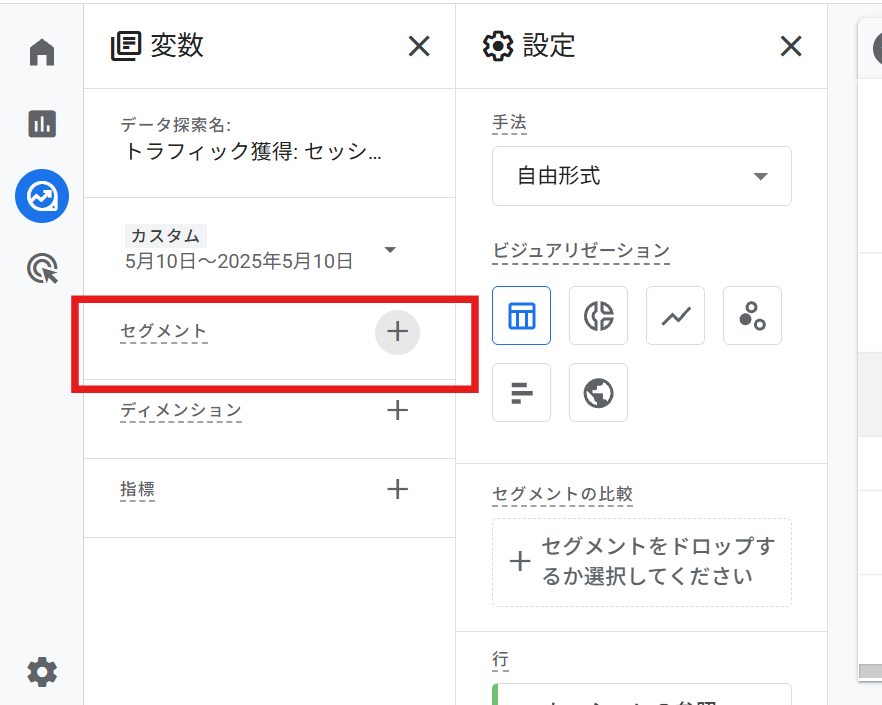Open the Advertising icon in sidebar
Viewport: 882px width, 705px height.
[42, 268]
